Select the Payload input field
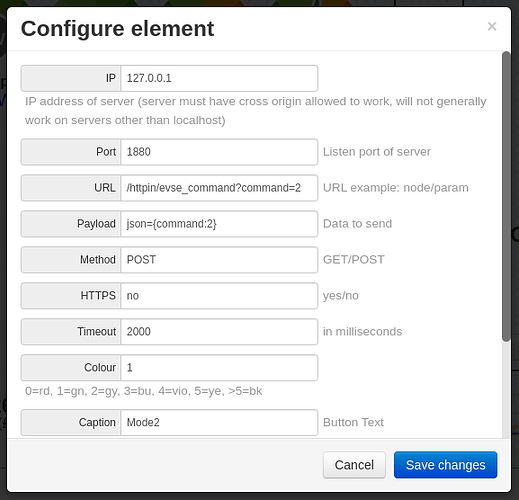 click(x=219, y=224)
